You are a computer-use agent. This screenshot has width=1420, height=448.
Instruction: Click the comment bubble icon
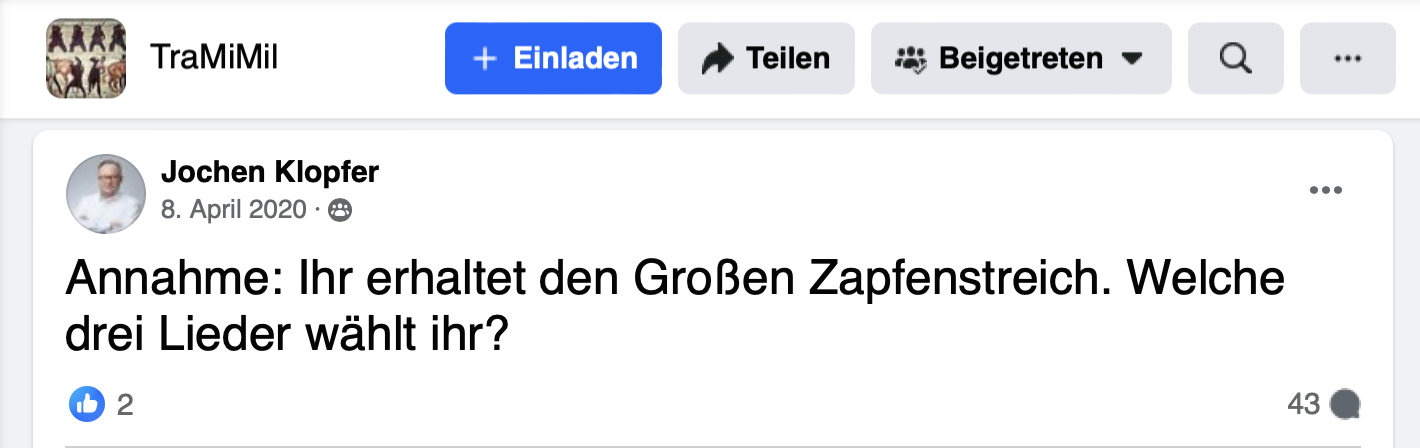click(1345, 404)
